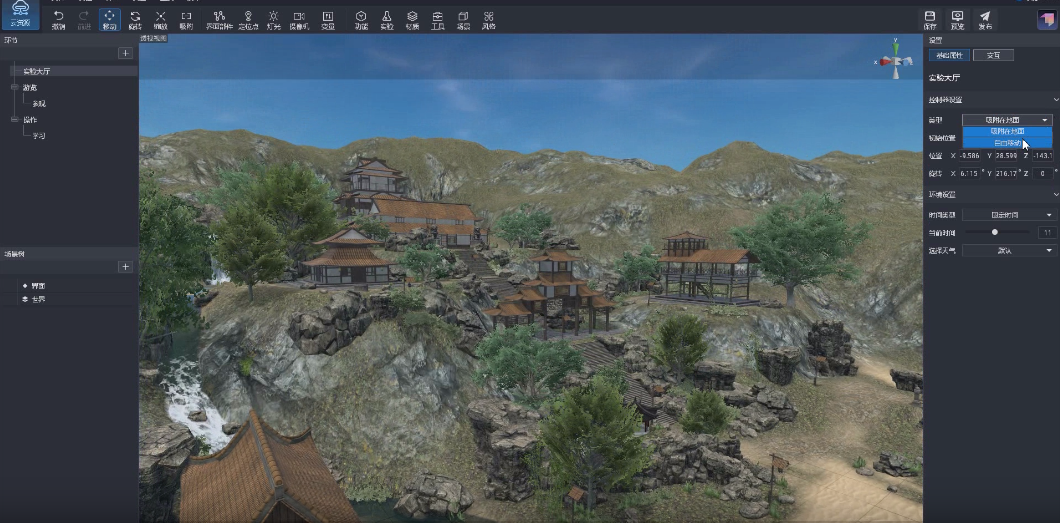Click the Preview (预览) icon
The height and width of the screenshot is (523, 1060).
pos(957,18)
